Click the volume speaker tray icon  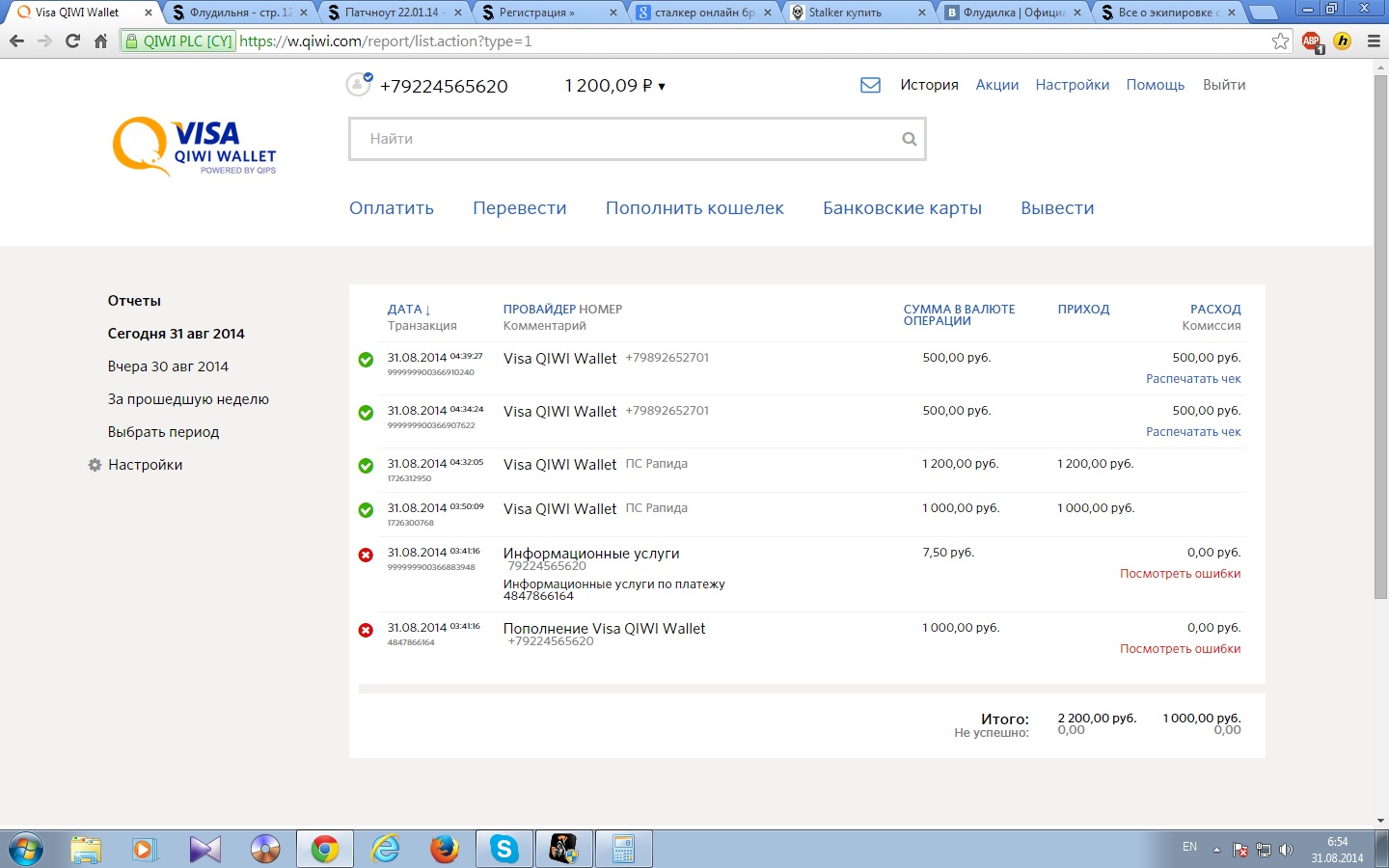(x=1286, y=850)
